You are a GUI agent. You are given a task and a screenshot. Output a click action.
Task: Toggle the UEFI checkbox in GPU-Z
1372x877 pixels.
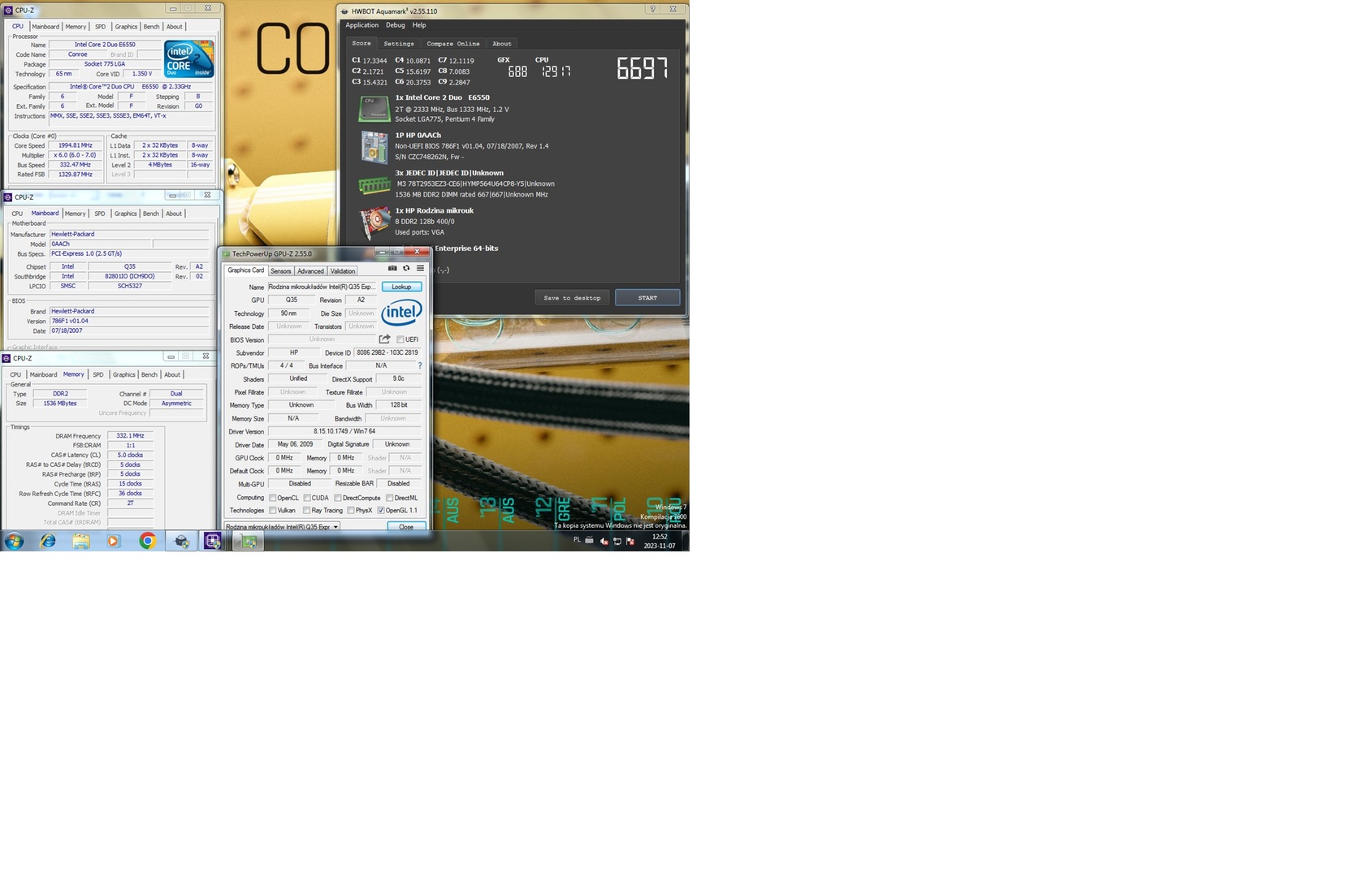[x=400, y=339]
